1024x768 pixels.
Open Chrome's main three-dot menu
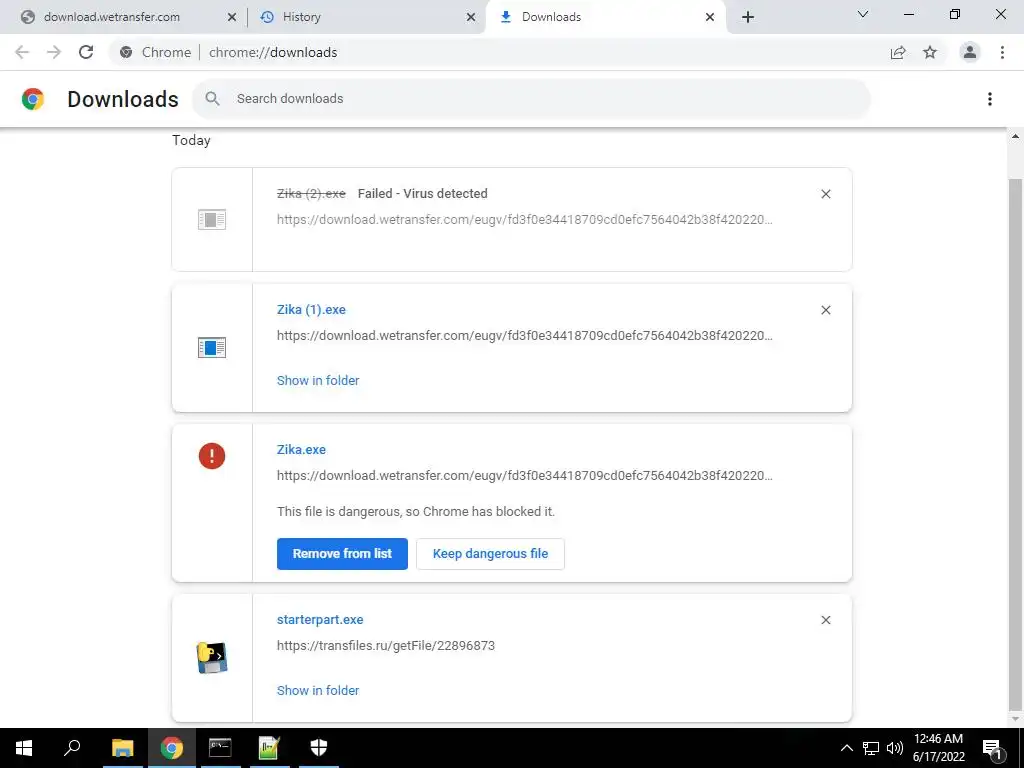[1002, 52]
